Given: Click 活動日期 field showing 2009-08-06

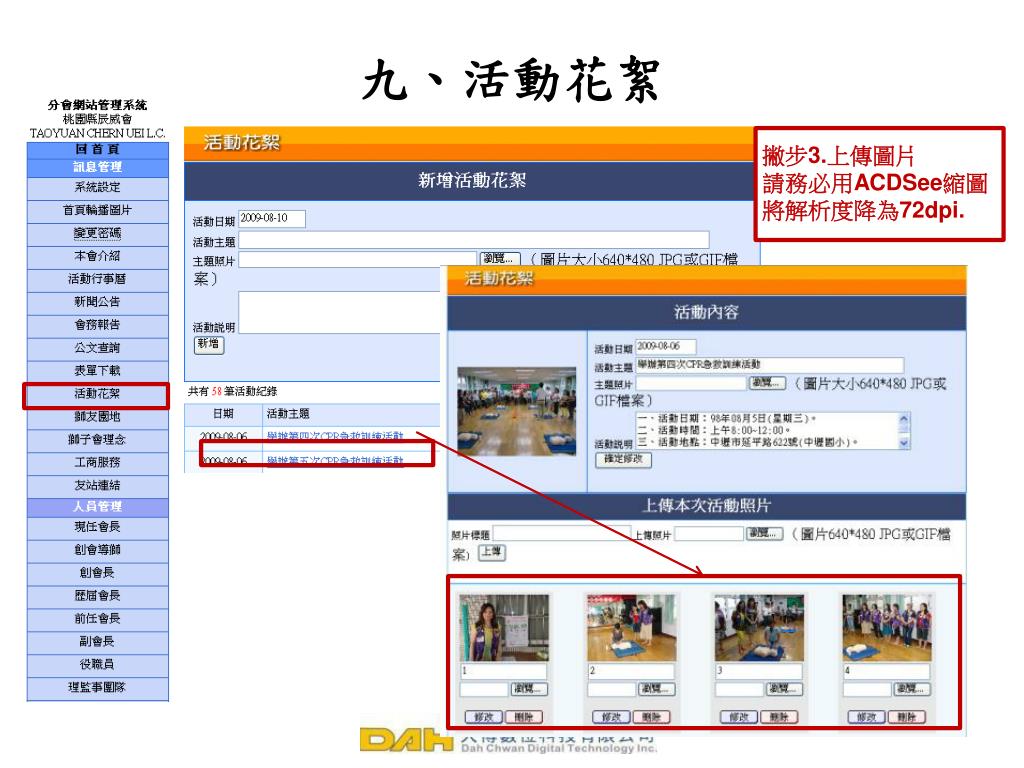Looking at the screenshot, I should click(665, 346).
